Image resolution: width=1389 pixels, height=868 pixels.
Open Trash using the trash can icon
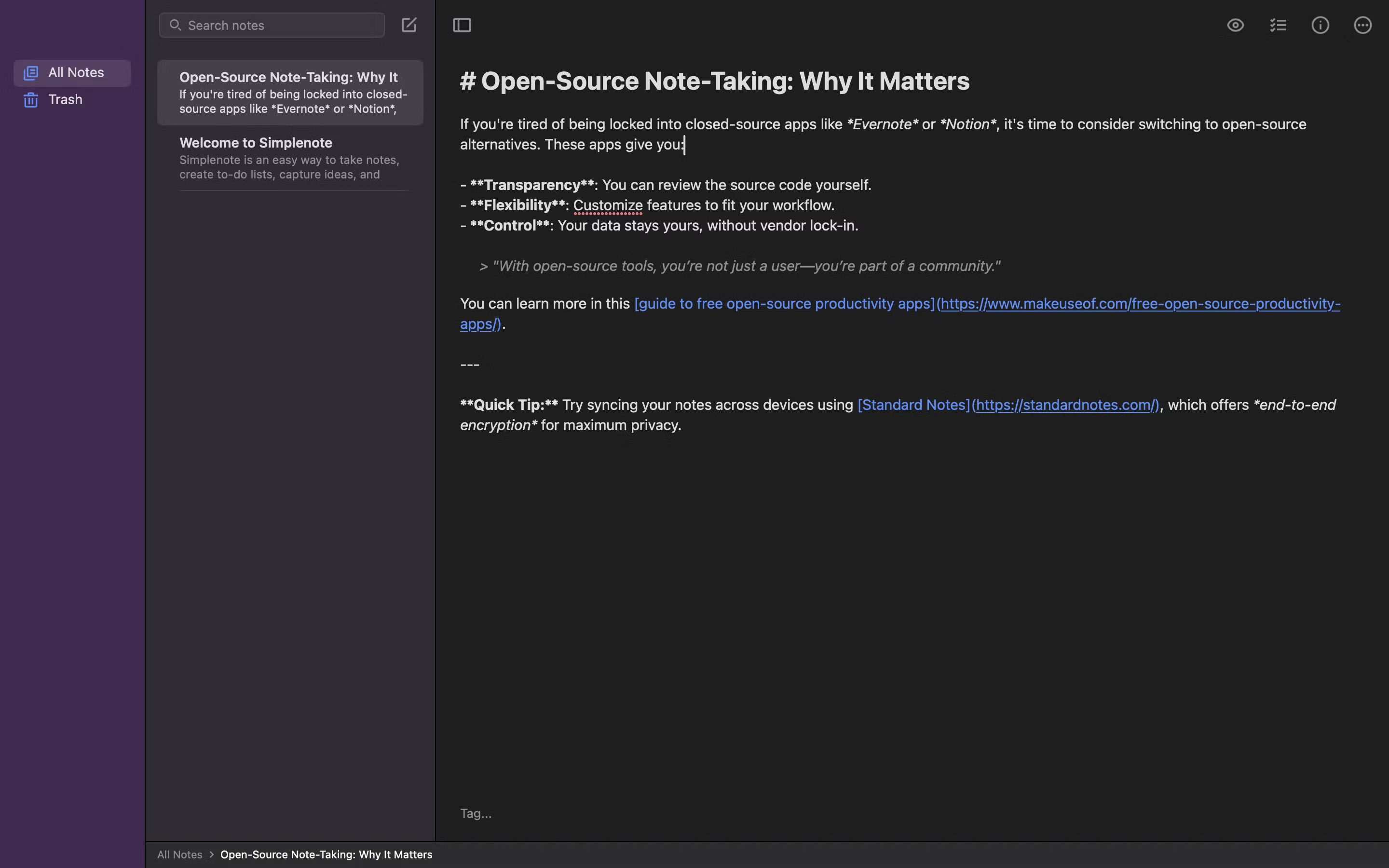(30, 99)
